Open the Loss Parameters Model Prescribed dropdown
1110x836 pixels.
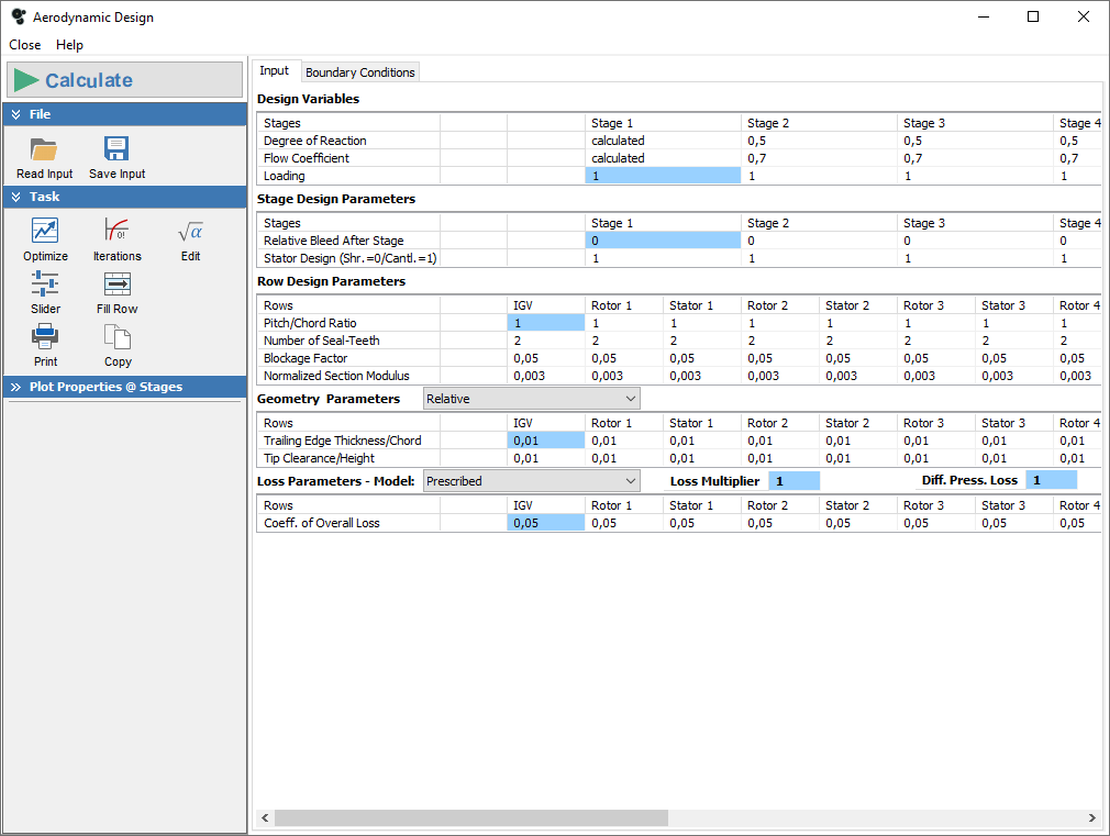(532, 481)
